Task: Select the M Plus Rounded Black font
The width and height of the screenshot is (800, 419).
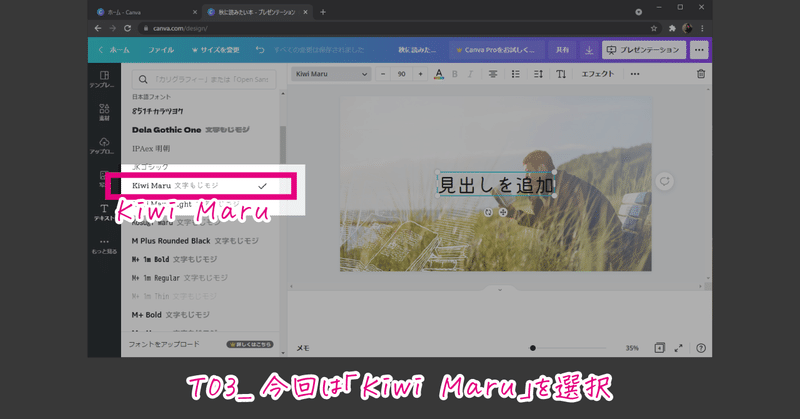Action: [195, 241]
